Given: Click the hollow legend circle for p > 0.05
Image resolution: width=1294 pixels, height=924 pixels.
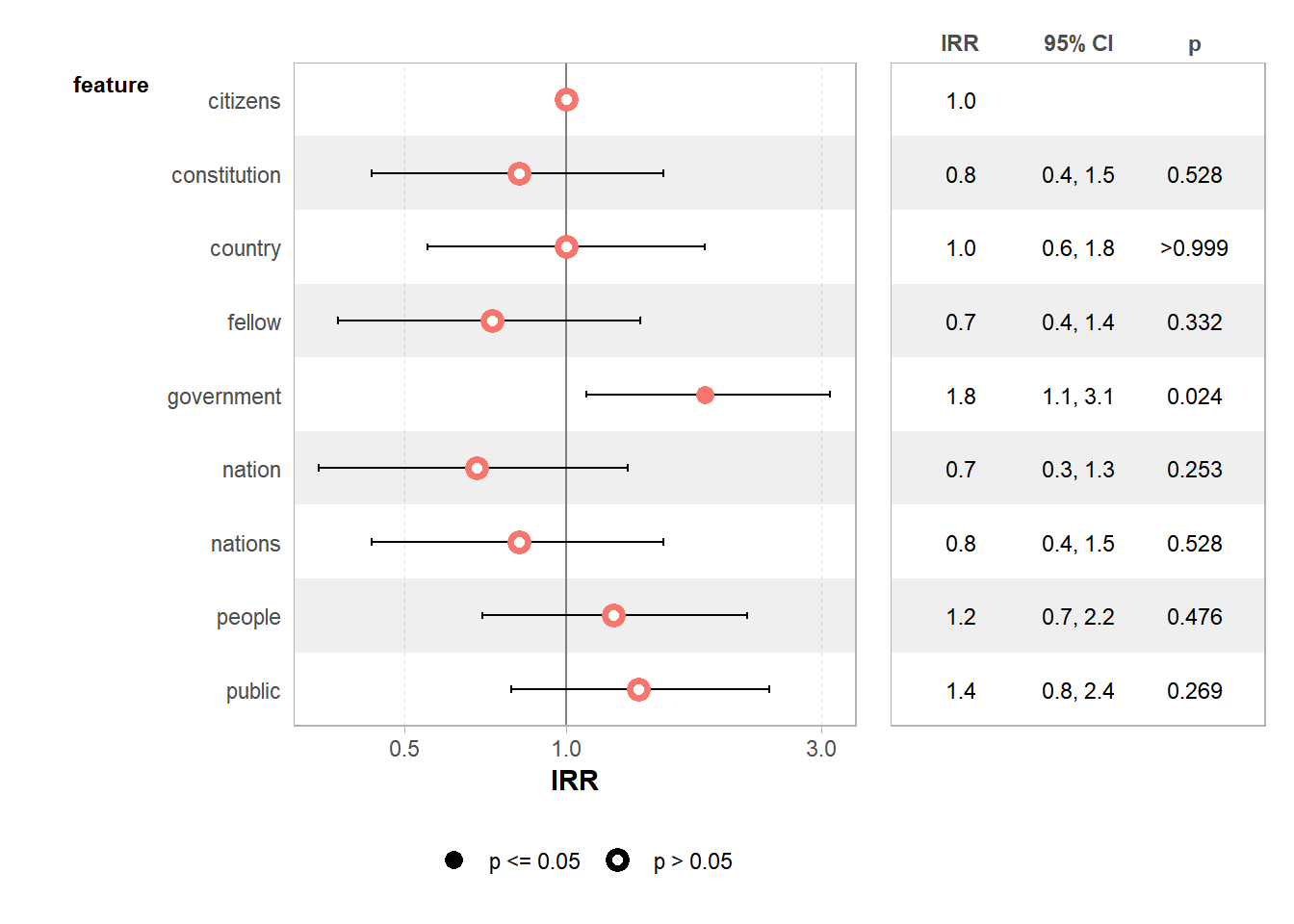Looking at the screenshot, I should [618, 860].
